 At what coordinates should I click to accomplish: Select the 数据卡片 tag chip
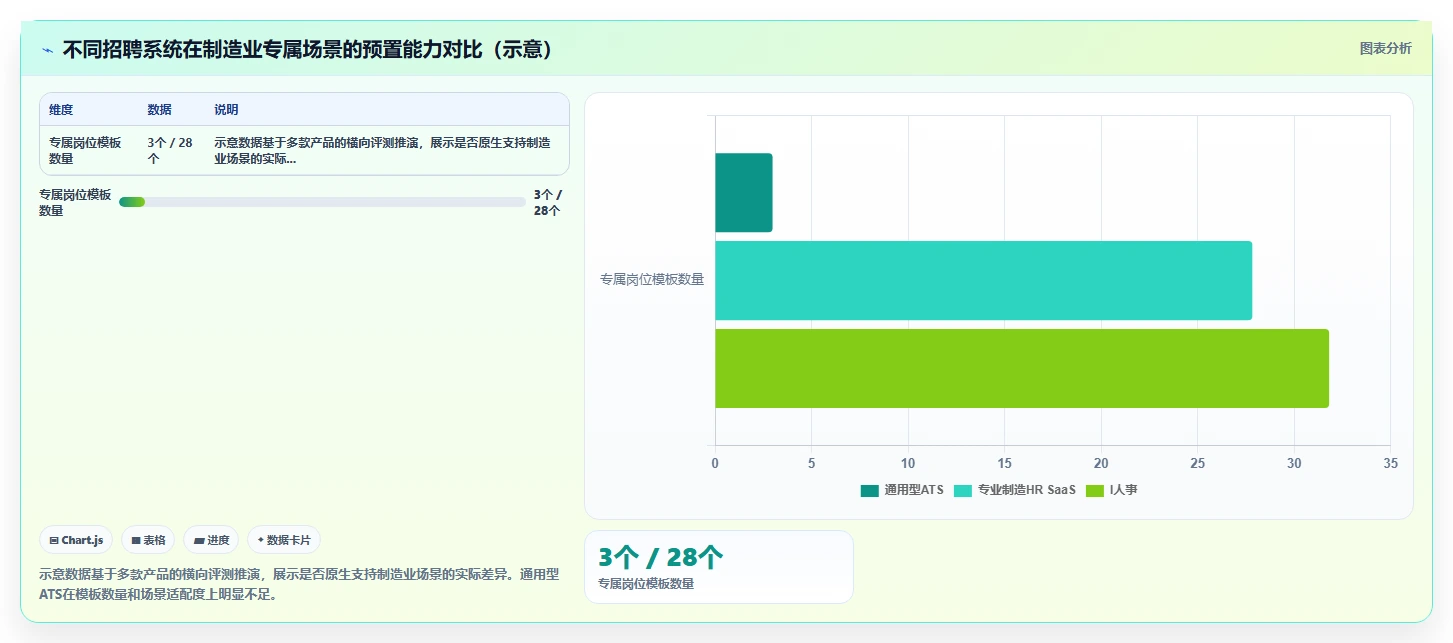point(284,540)
